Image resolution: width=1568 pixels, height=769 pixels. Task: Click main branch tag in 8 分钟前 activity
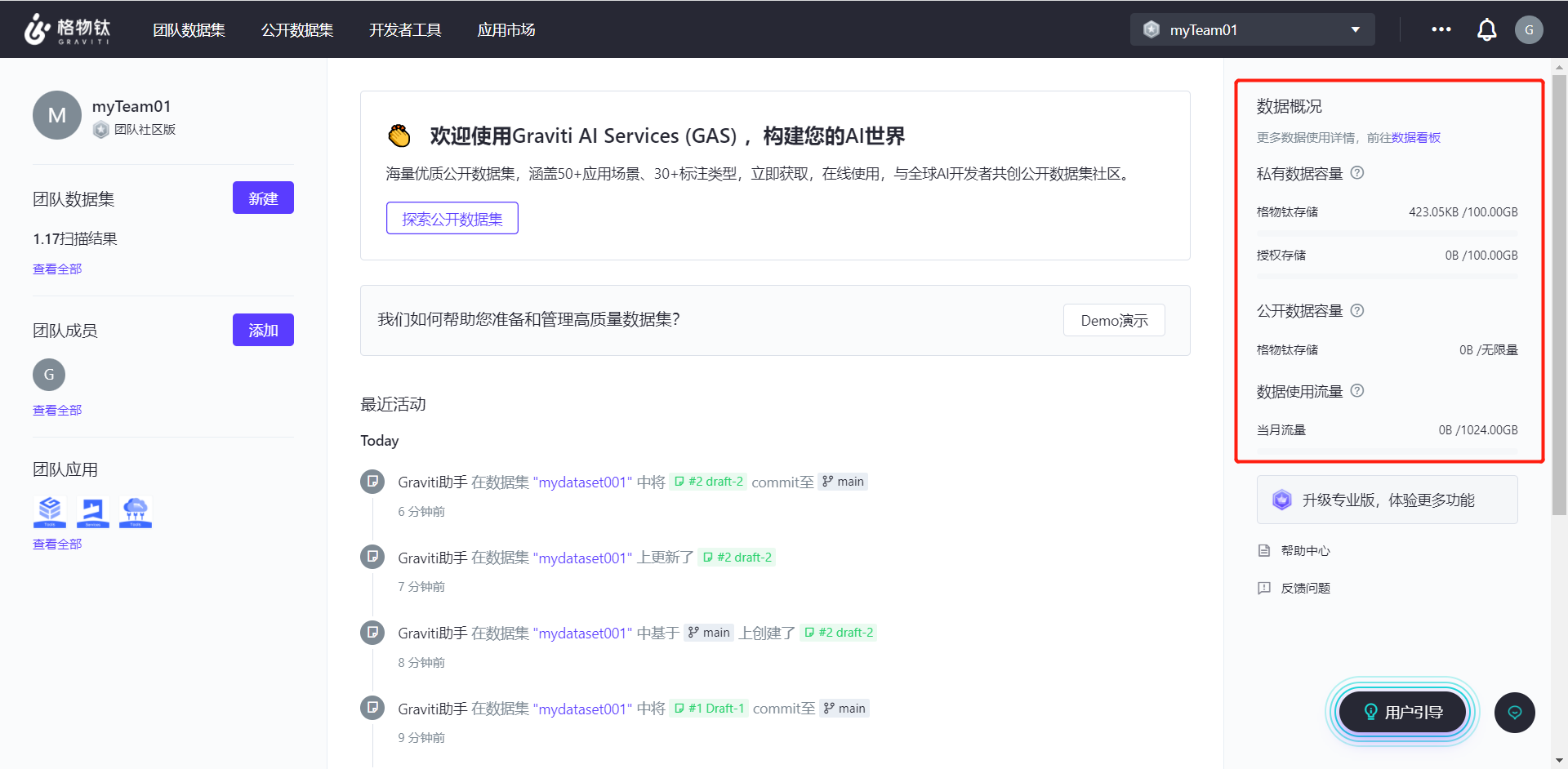(709, 633)
